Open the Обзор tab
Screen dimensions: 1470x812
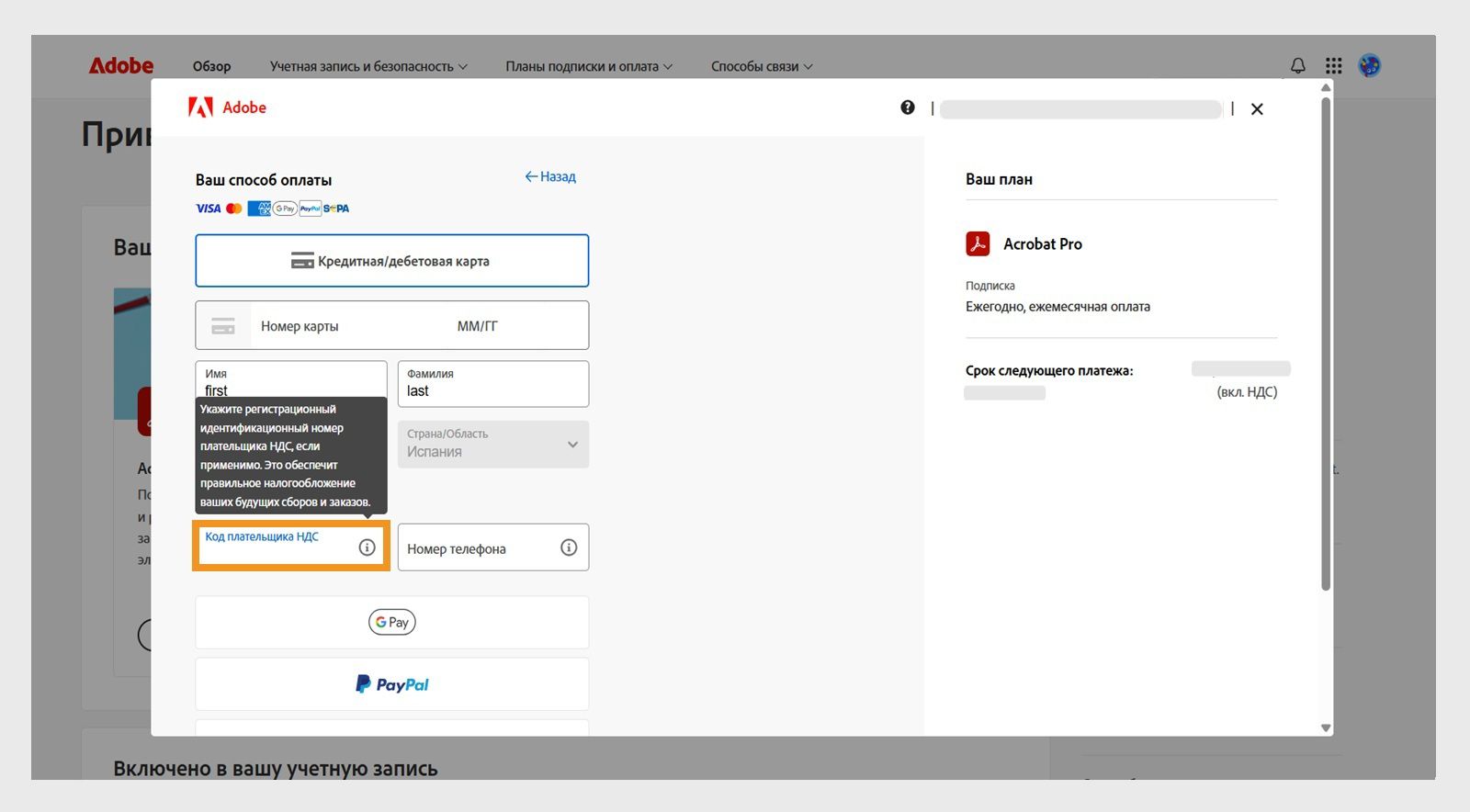[211, 66]
